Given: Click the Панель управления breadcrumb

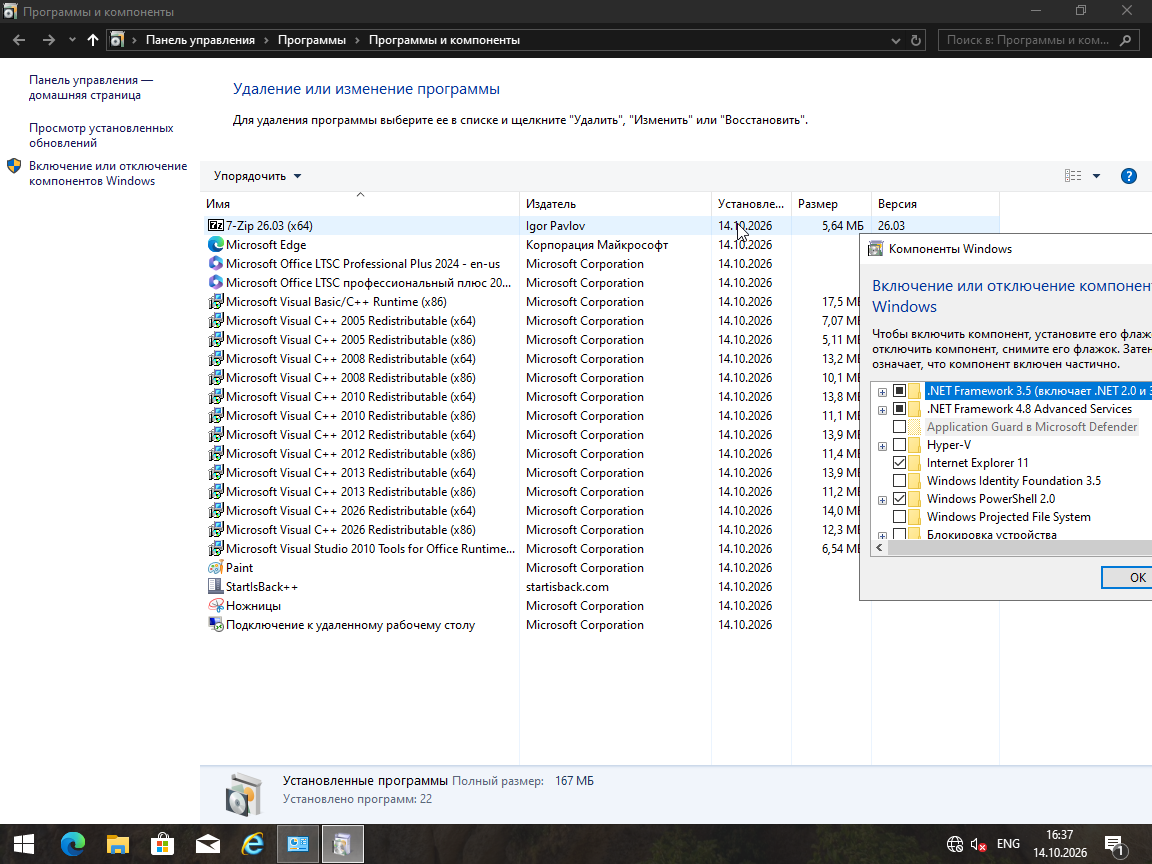Looking at the screenshot, I should (x=201, y=40).
